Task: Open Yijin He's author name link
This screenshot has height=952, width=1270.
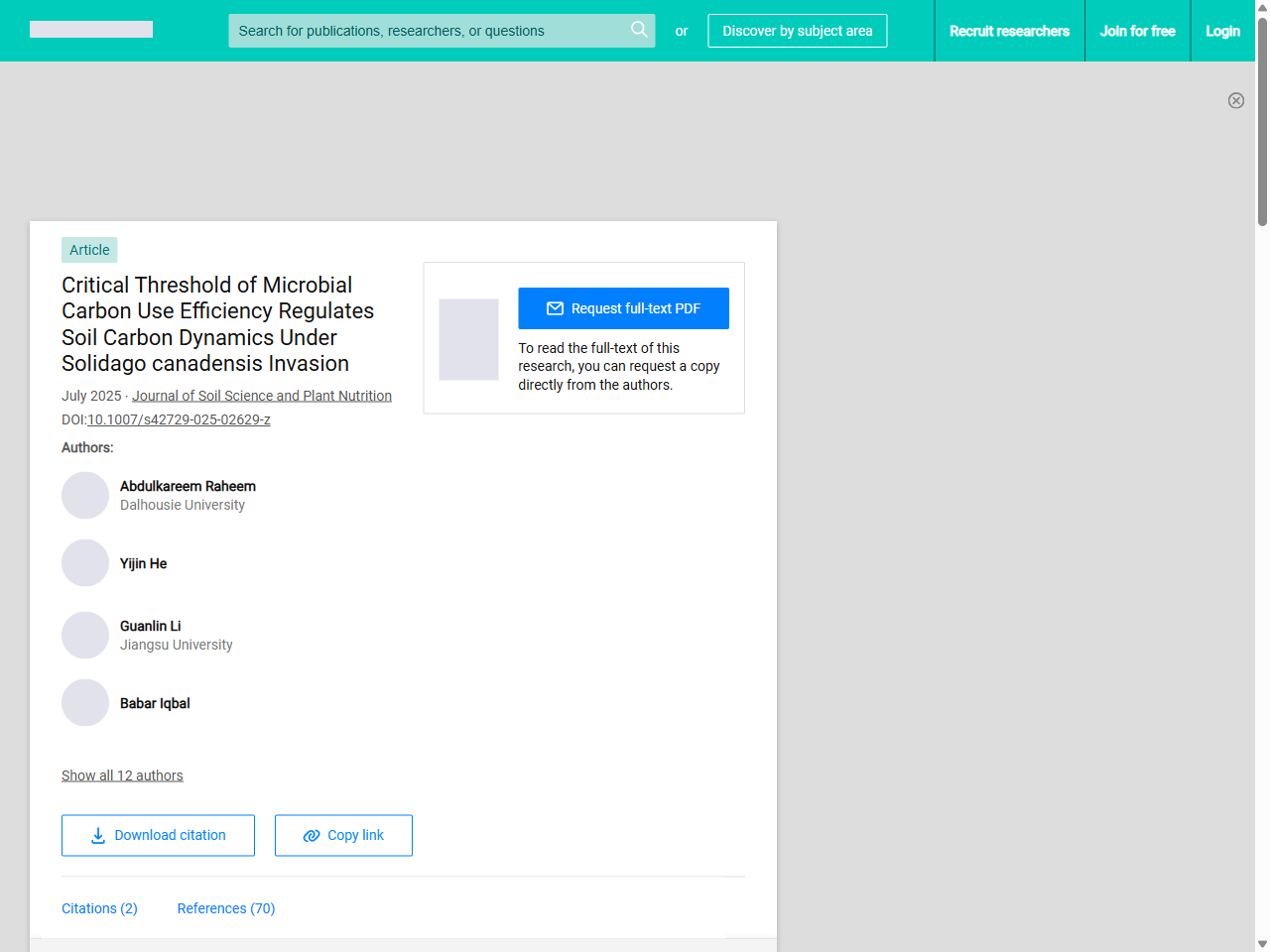Action: point(143,563)
